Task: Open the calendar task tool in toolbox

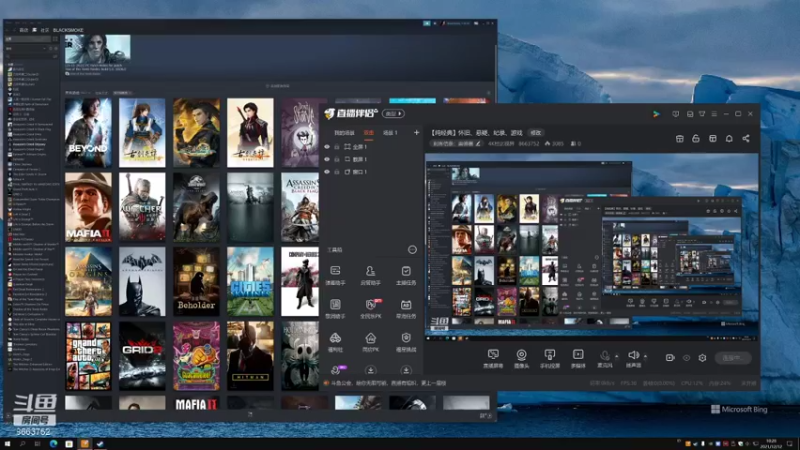Action: coord(406,309)
